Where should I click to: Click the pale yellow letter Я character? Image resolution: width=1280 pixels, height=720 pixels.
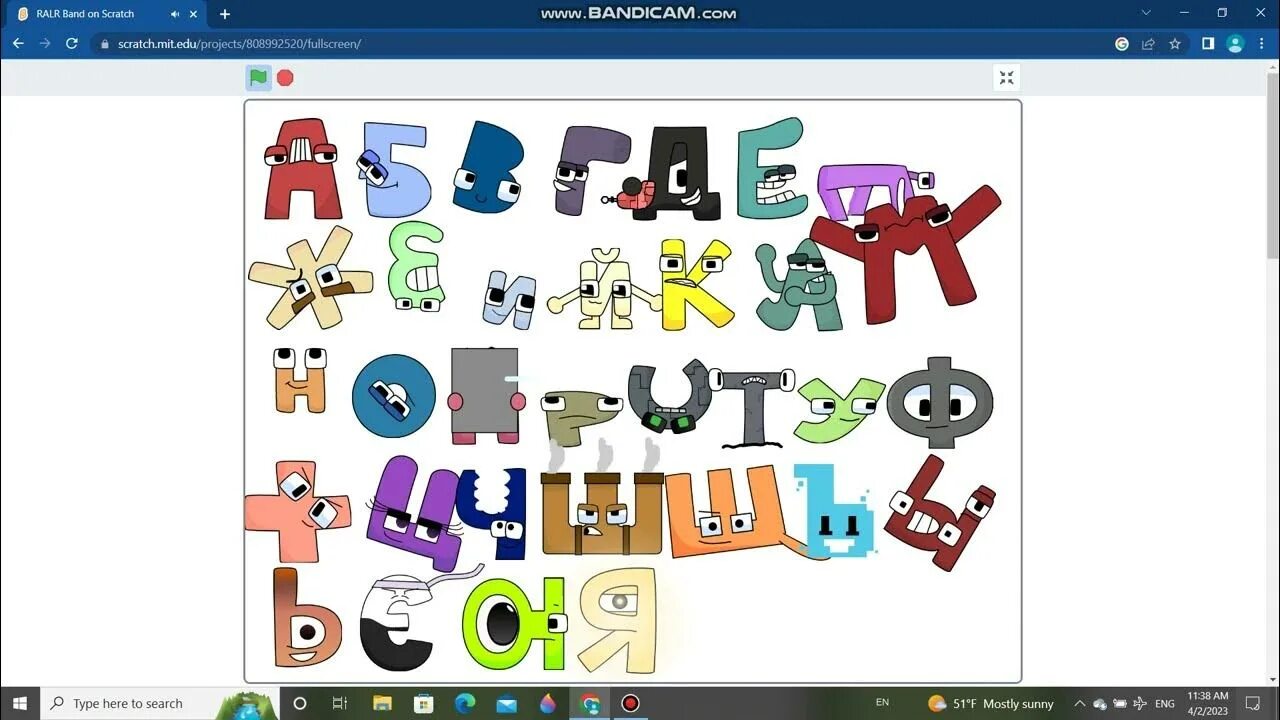pyautogui.click(x=618, y=620)
